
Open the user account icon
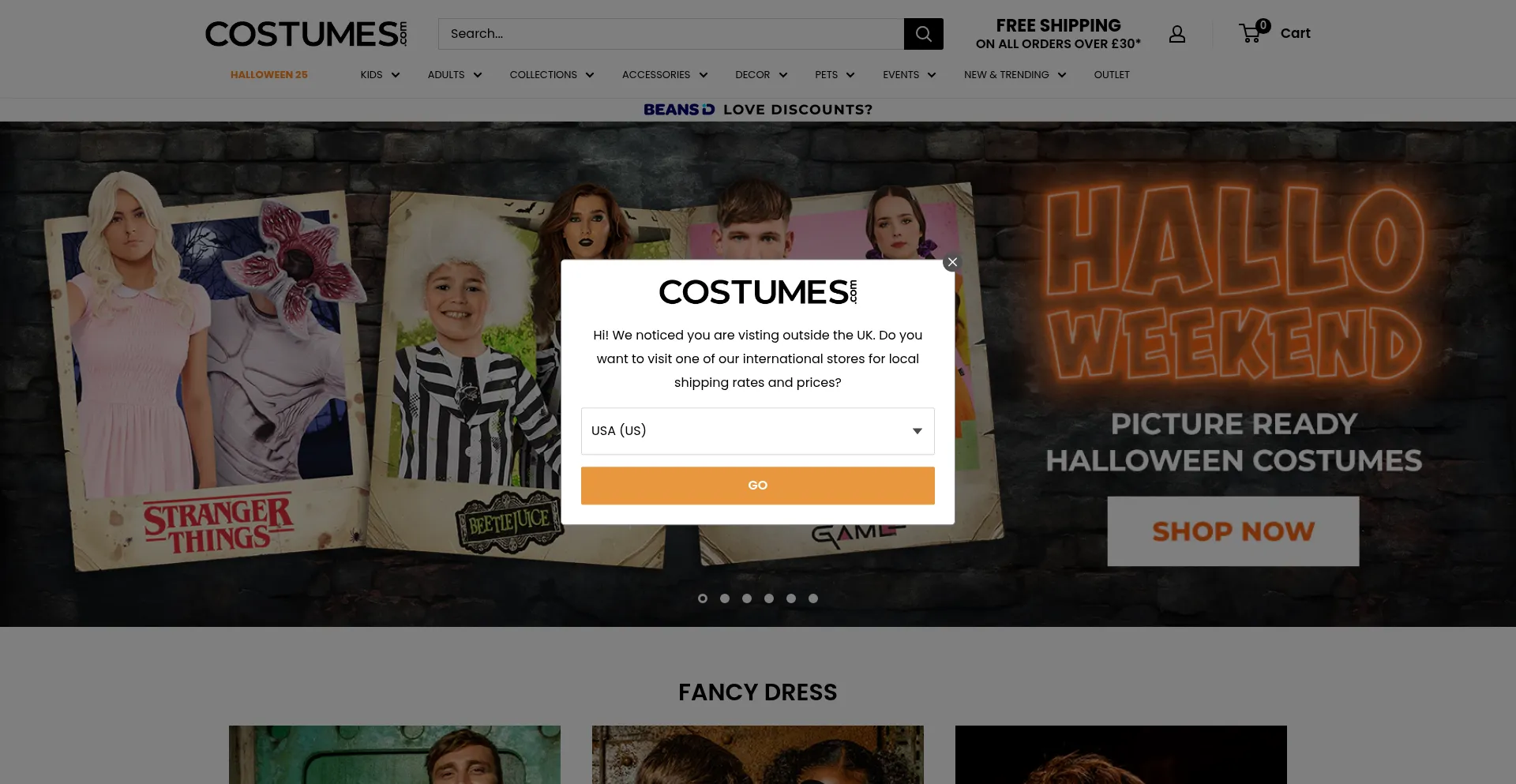1176,34
